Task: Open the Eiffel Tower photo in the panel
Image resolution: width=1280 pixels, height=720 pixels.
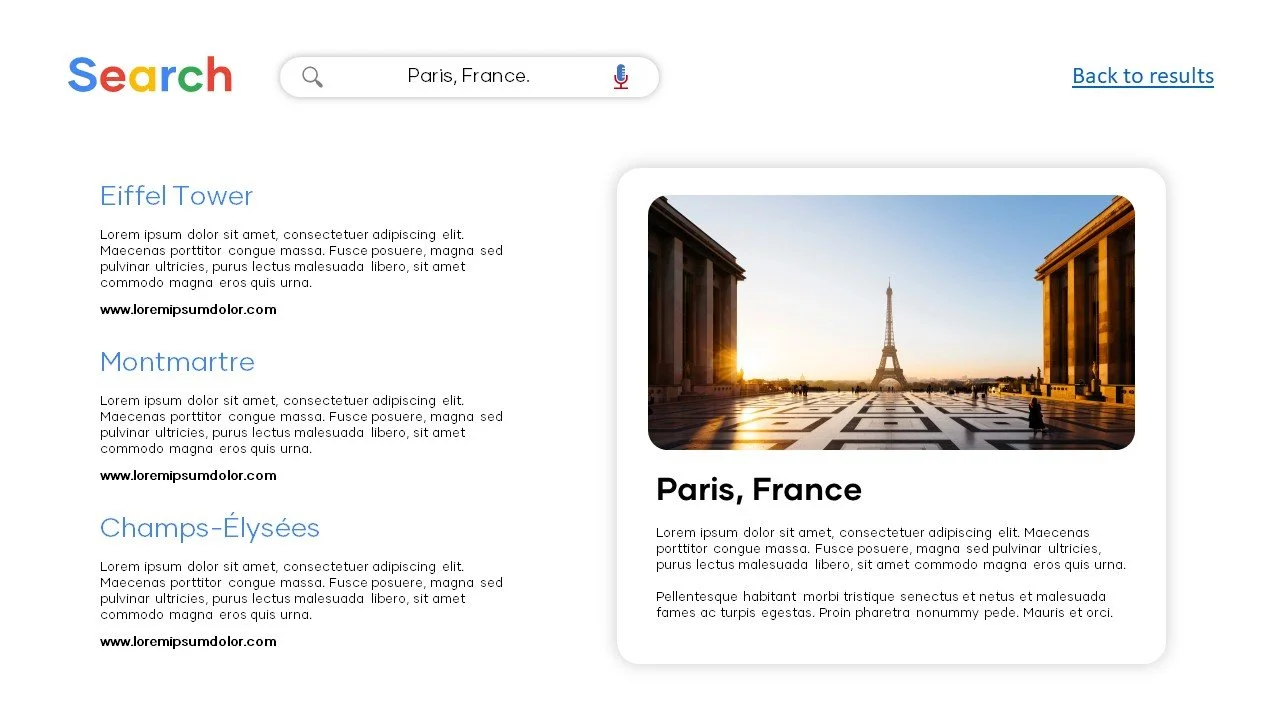Action: [891, 321]
